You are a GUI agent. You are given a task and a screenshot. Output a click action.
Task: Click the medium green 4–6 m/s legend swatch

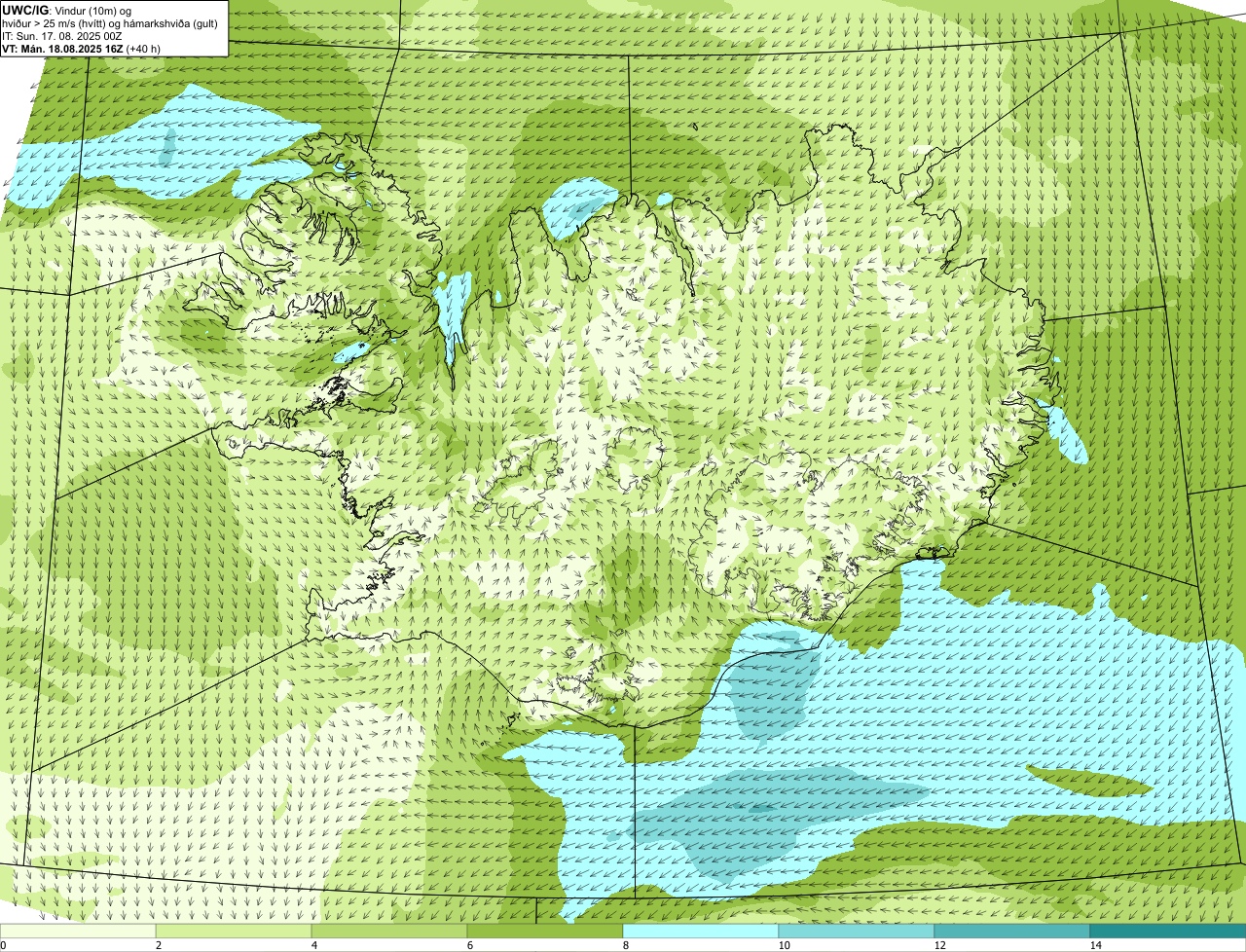tap(389, 932)
